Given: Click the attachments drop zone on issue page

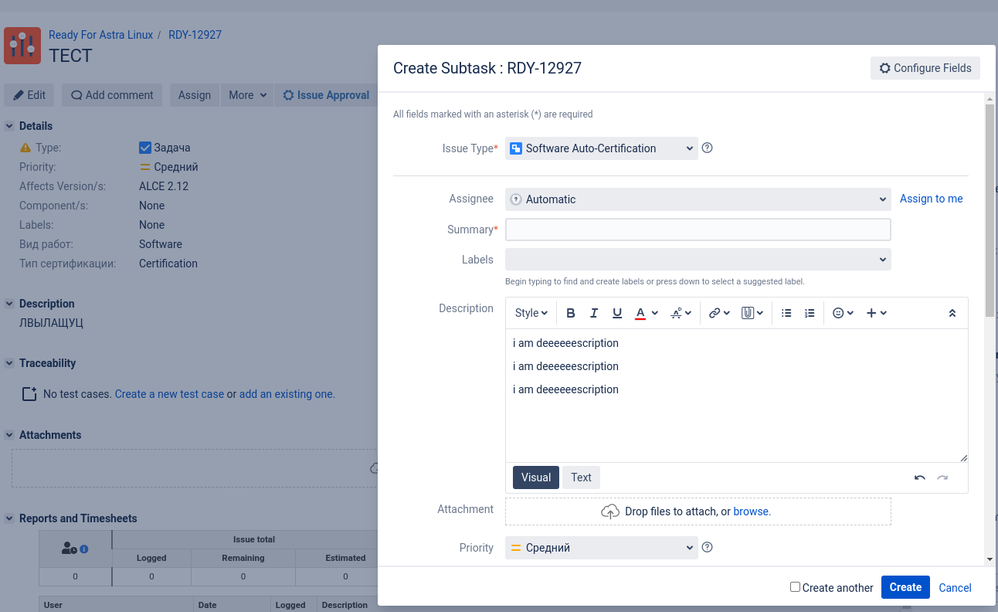Looking at the screenshot, I should pos(194,469).
